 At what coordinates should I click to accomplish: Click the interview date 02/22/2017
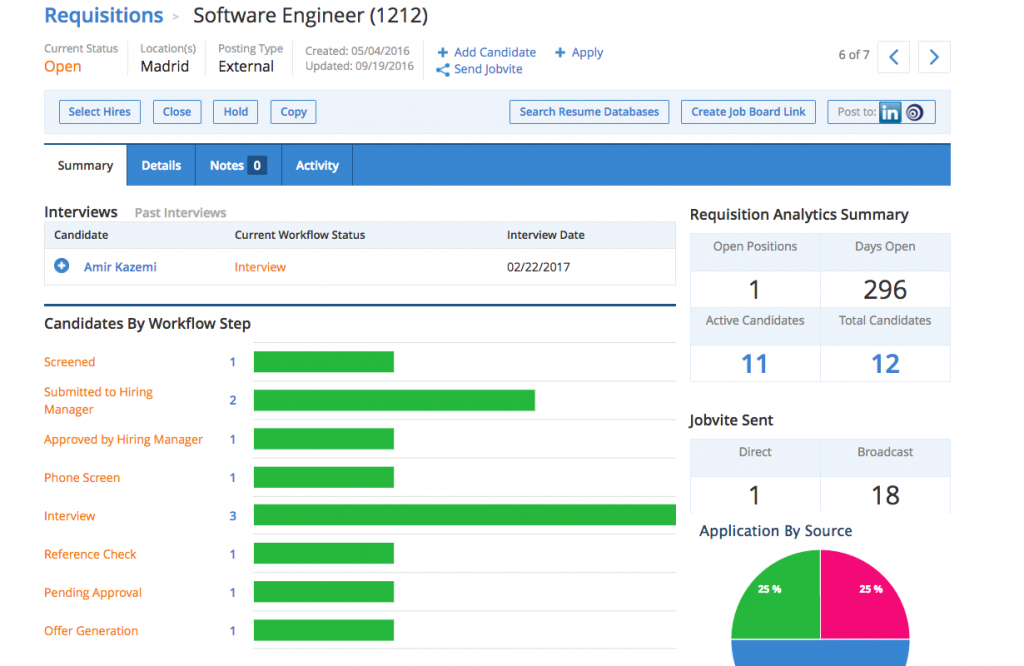pos(538,266)
